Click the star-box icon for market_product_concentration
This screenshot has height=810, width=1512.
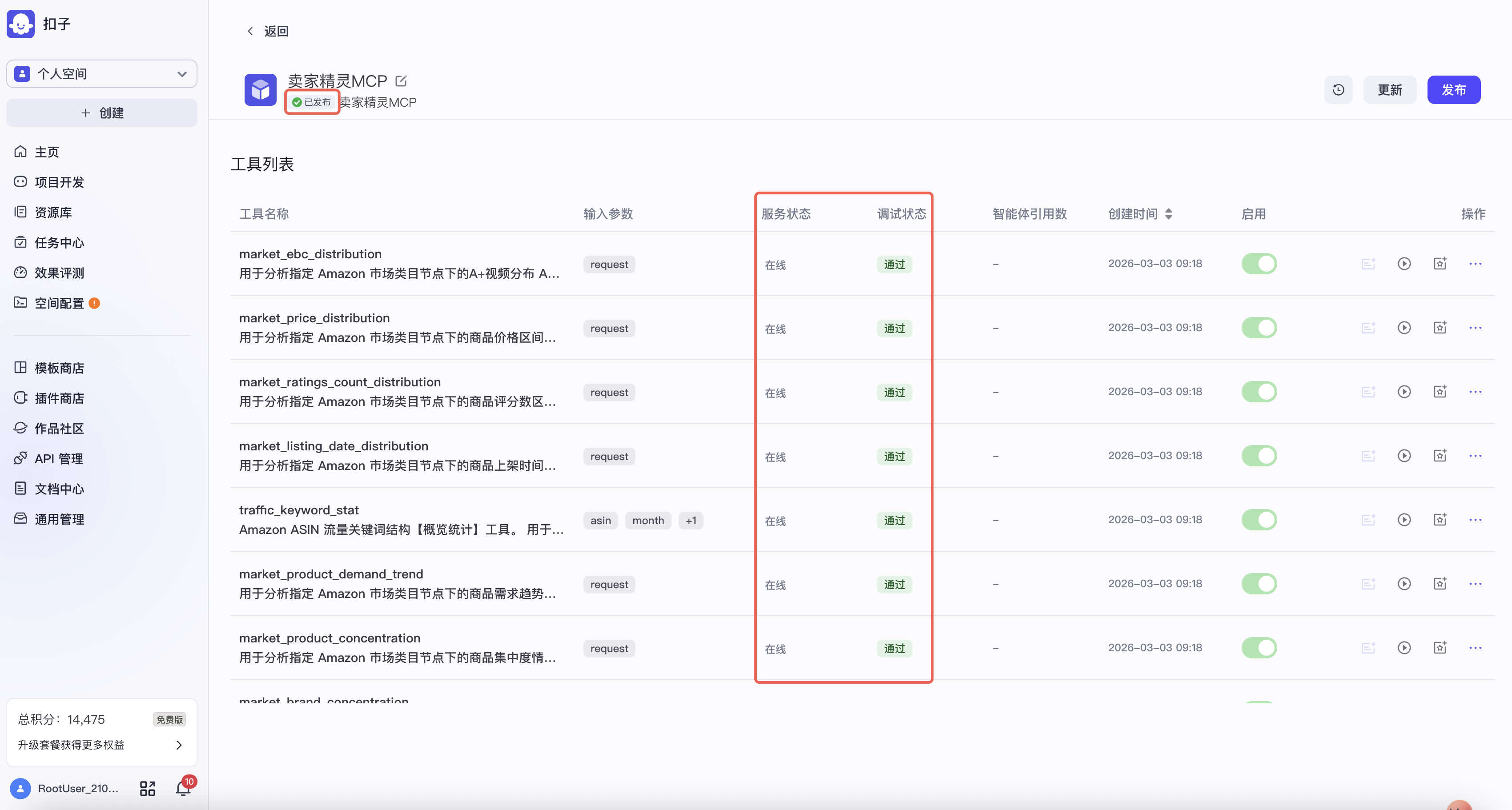pos(1440,648)
